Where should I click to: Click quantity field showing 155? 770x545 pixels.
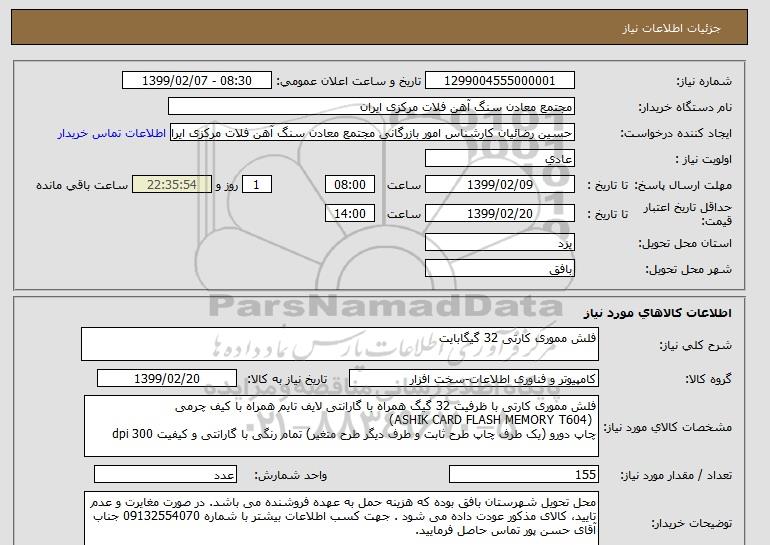[x=523, y=475]
